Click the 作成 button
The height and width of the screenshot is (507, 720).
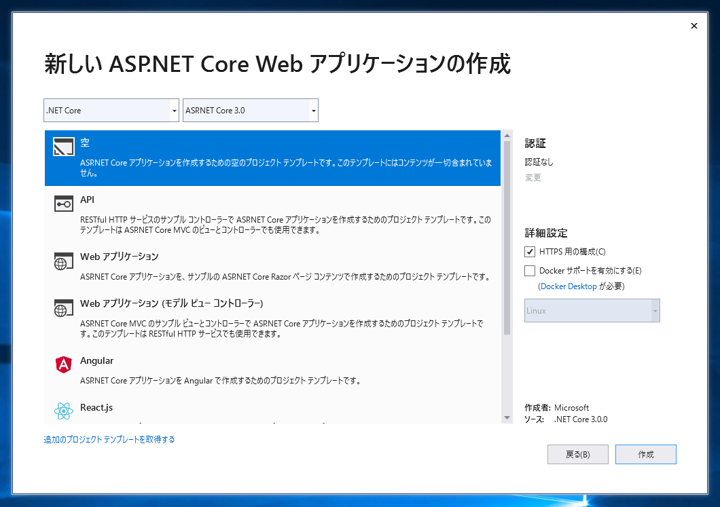pos(646,454)
